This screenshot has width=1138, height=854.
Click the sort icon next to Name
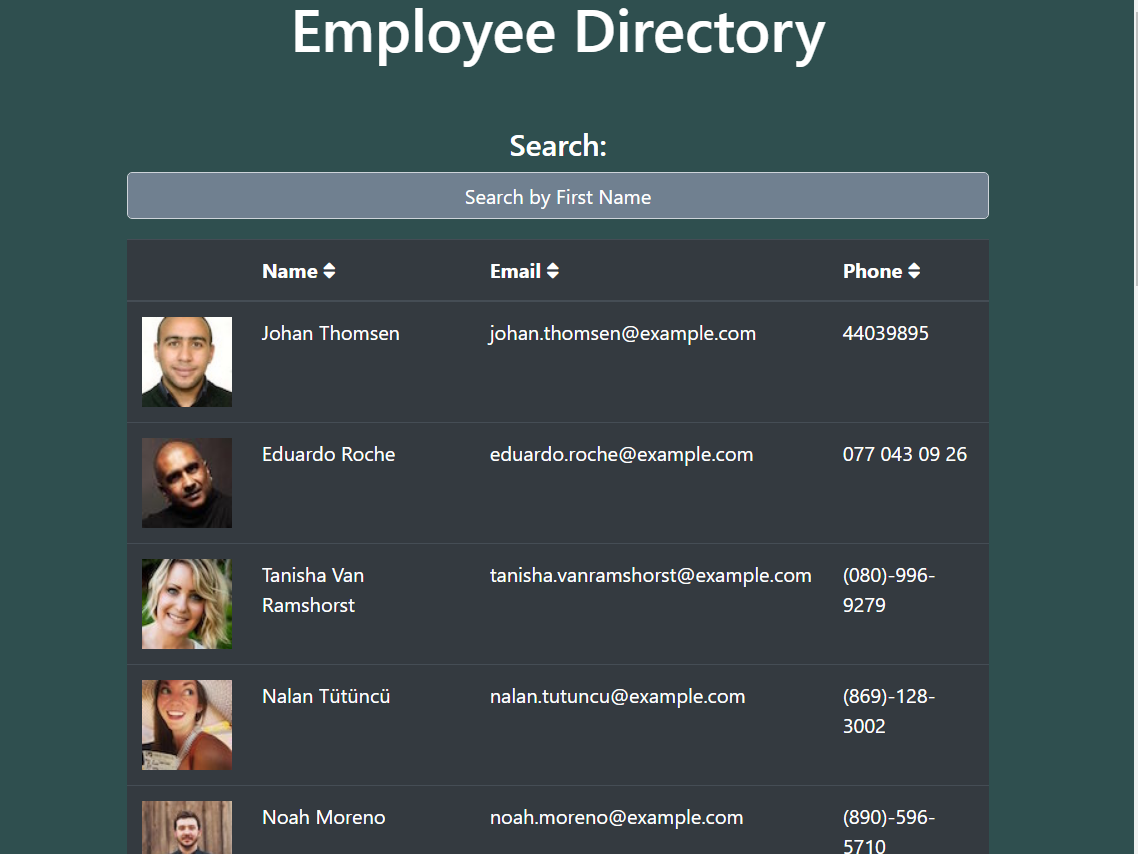click(329, 271)
